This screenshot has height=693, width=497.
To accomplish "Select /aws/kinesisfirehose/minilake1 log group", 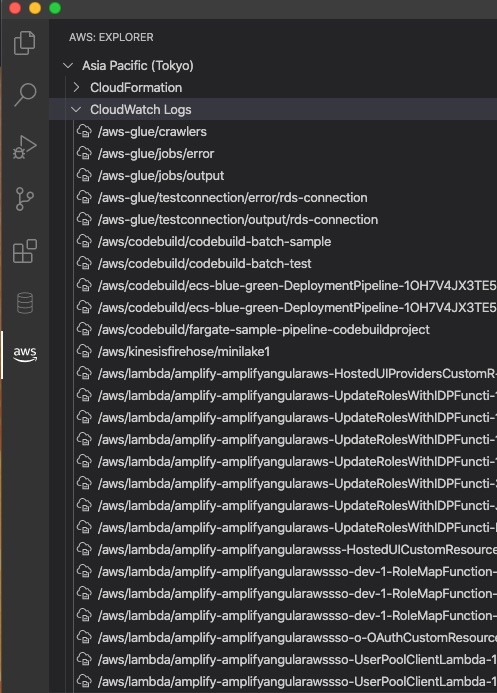I will click(x=184, y=352).
